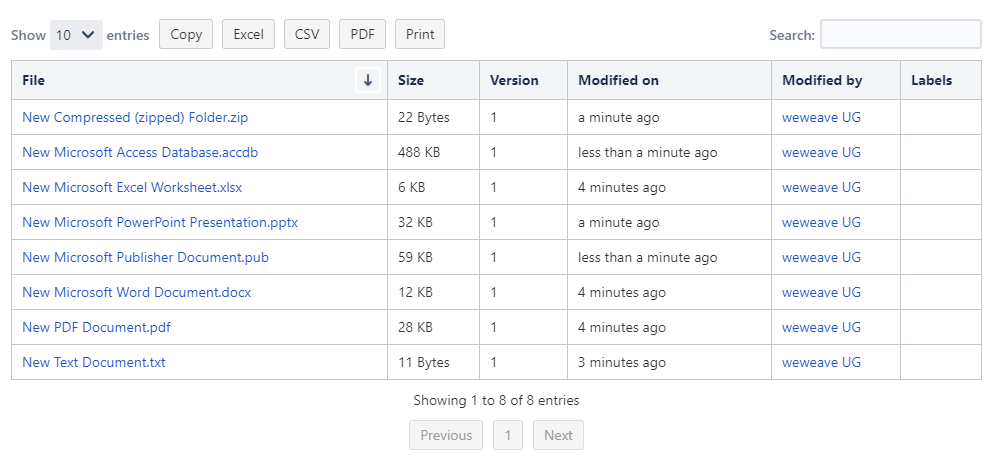Export the table as PDF

click(x=363, y=34)
